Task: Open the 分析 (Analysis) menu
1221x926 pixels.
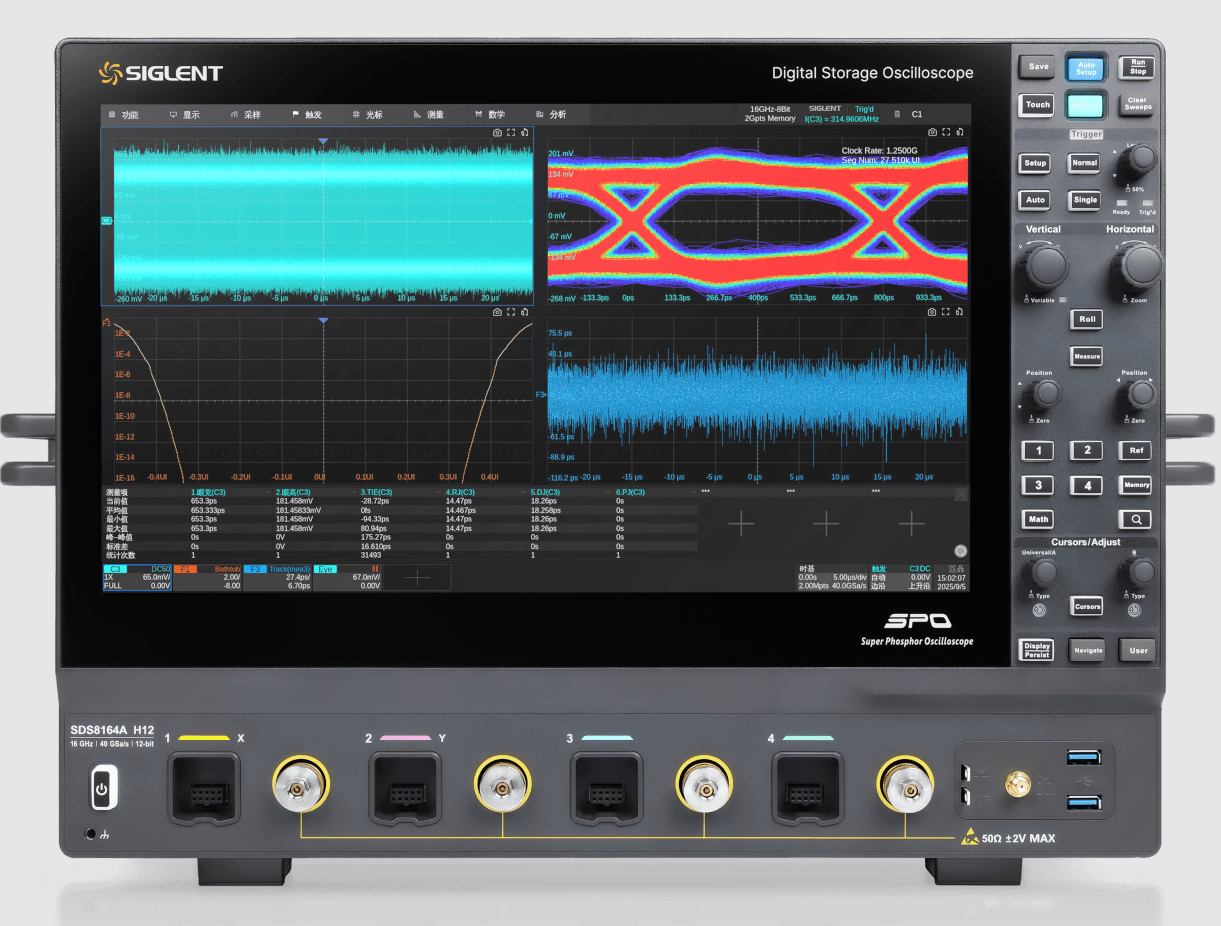Action: point(551,115)
